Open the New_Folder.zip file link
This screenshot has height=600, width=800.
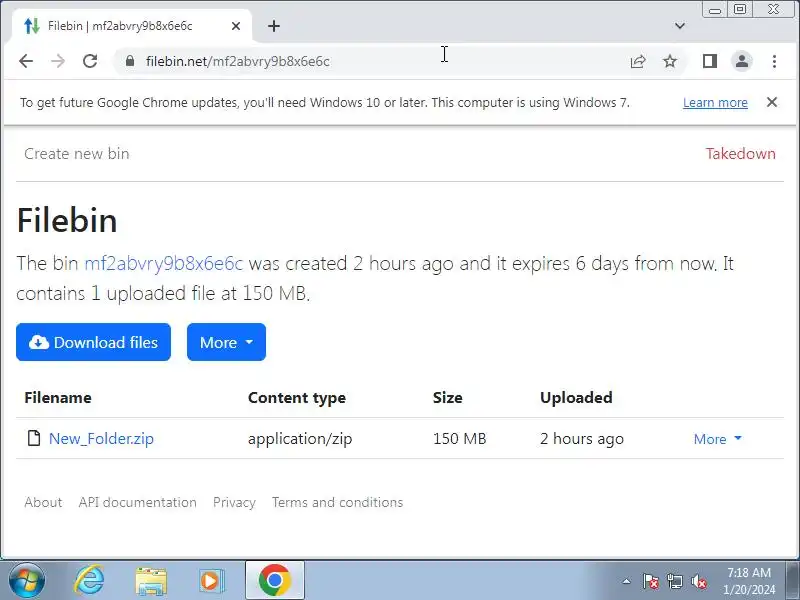(101, 439)
